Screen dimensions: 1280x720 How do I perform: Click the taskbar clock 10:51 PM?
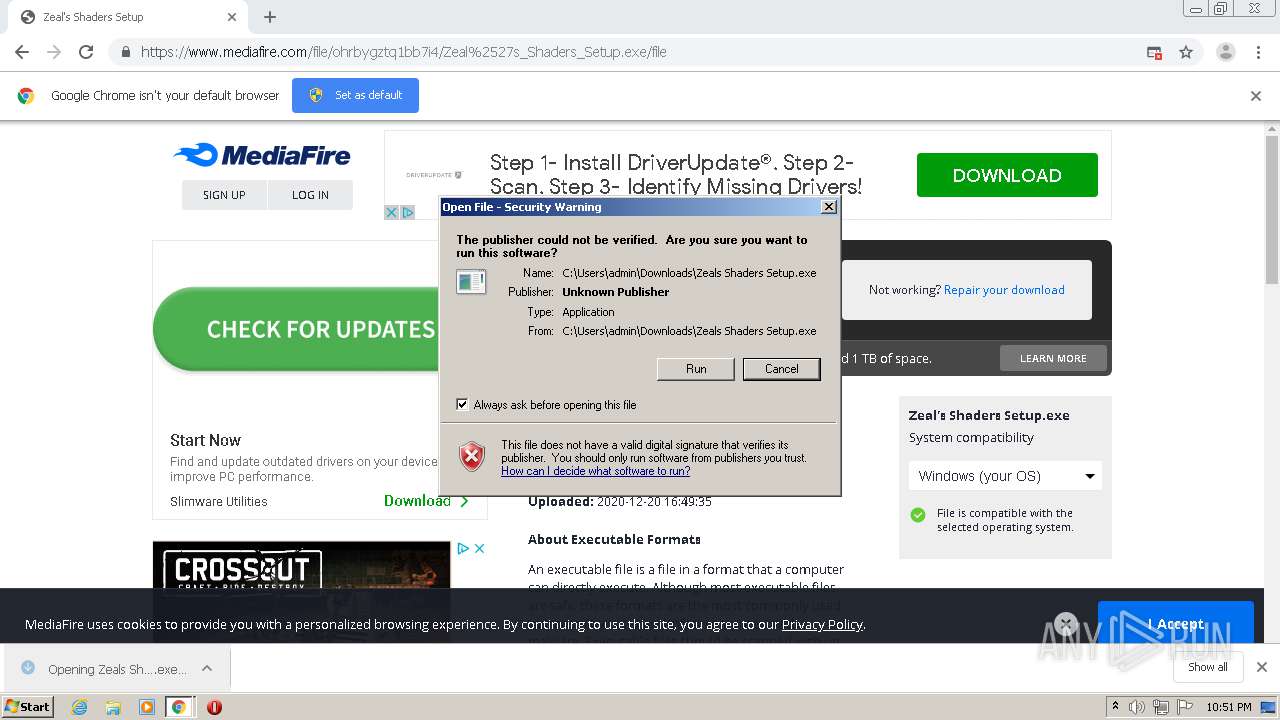tap(1229, 707)
